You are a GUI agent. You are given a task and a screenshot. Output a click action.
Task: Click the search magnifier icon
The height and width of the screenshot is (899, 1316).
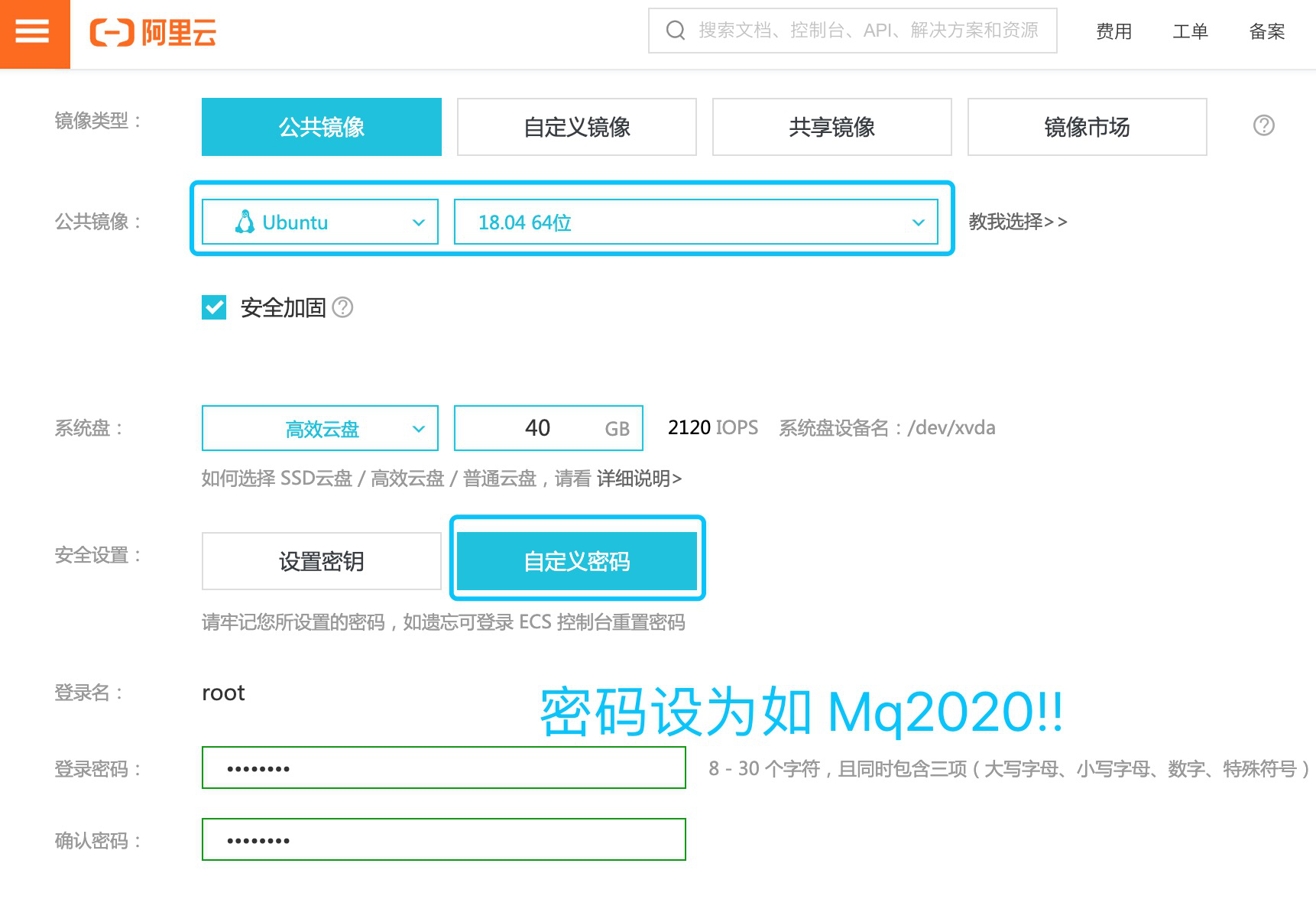676,31
